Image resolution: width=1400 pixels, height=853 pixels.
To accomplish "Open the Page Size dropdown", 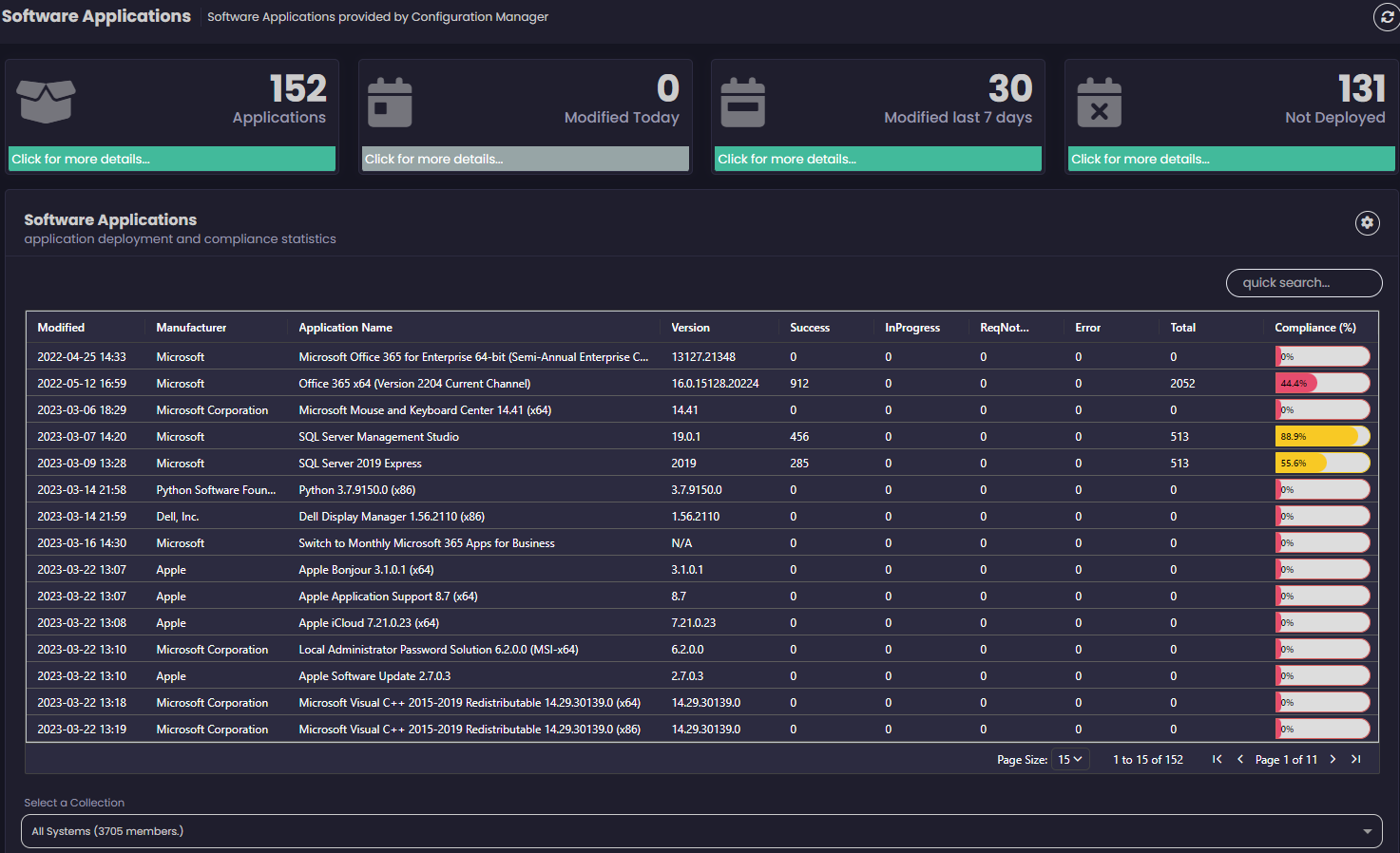I will point(1070,759).
